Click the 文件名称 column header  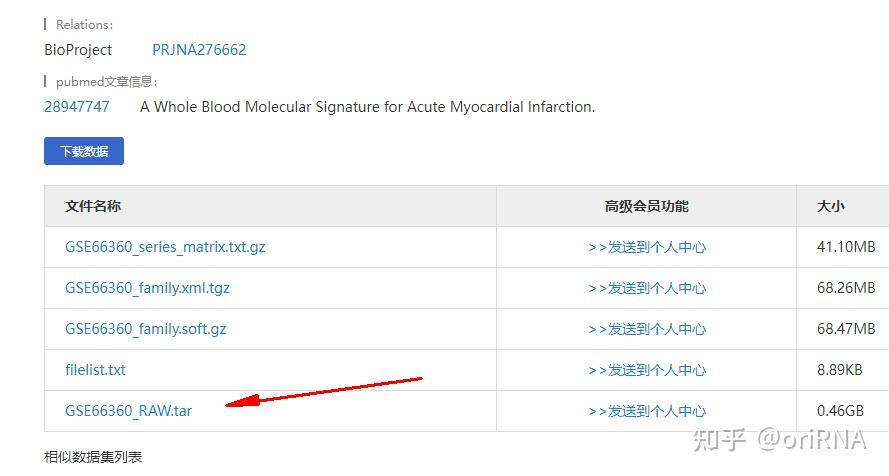click(x=93, y=206)
